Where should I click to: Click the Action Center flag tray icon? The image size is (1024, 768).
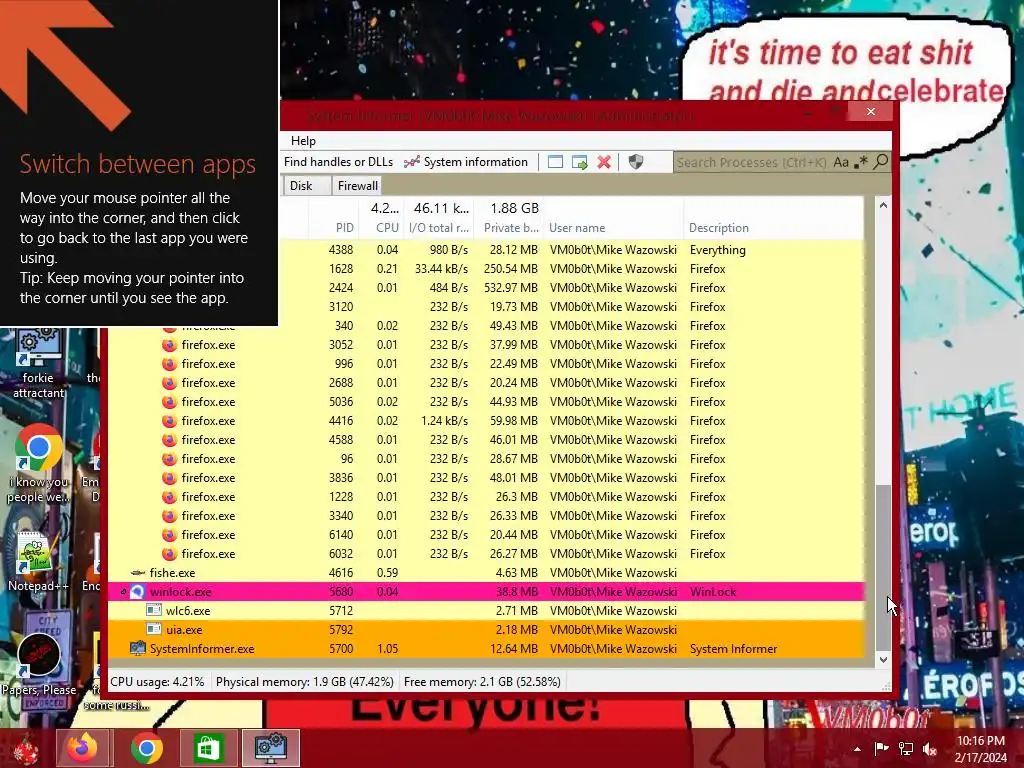[x=882, y=749]
